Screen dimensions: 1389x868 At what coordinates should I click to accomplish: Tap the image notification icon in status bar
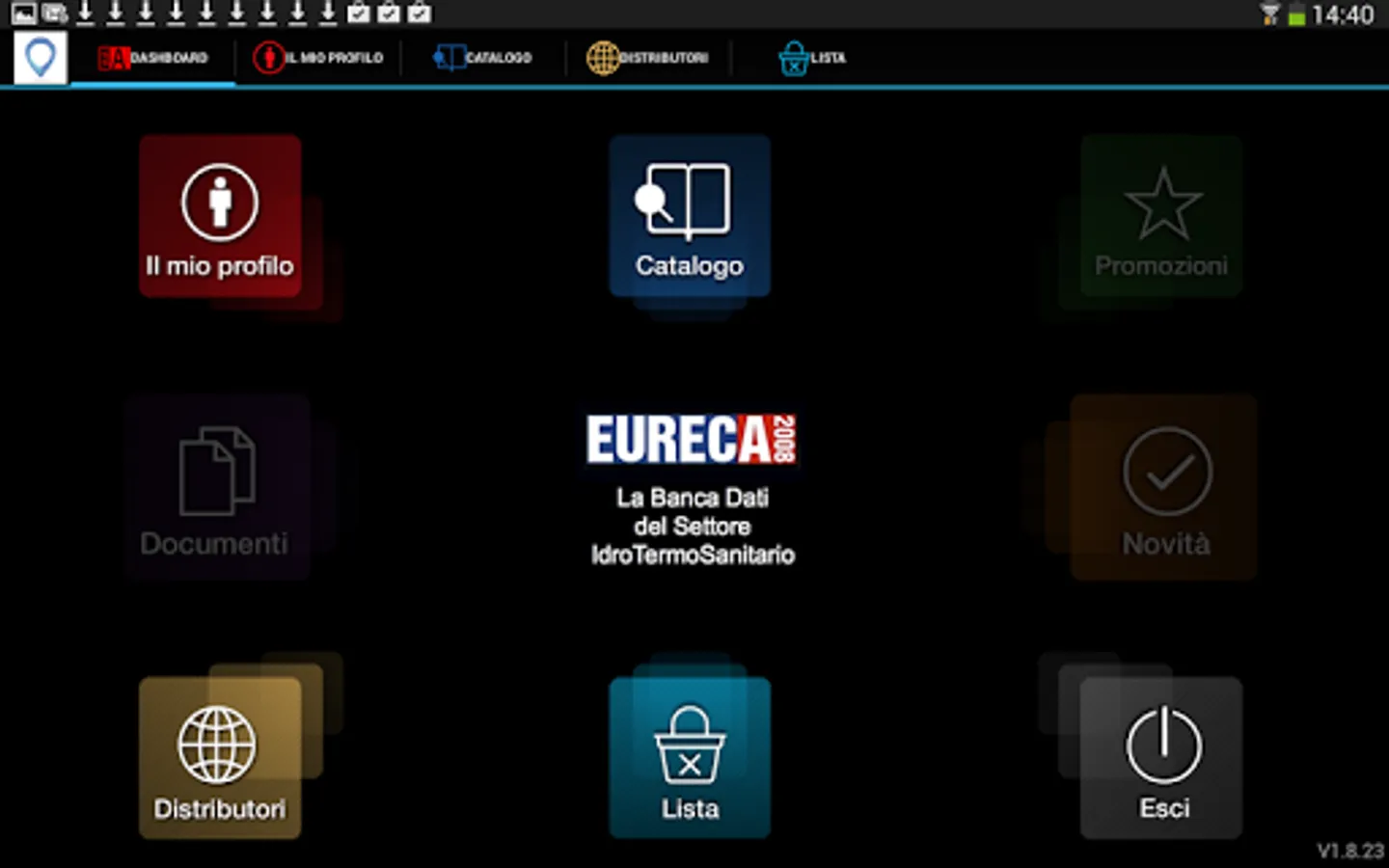[24, 14]
